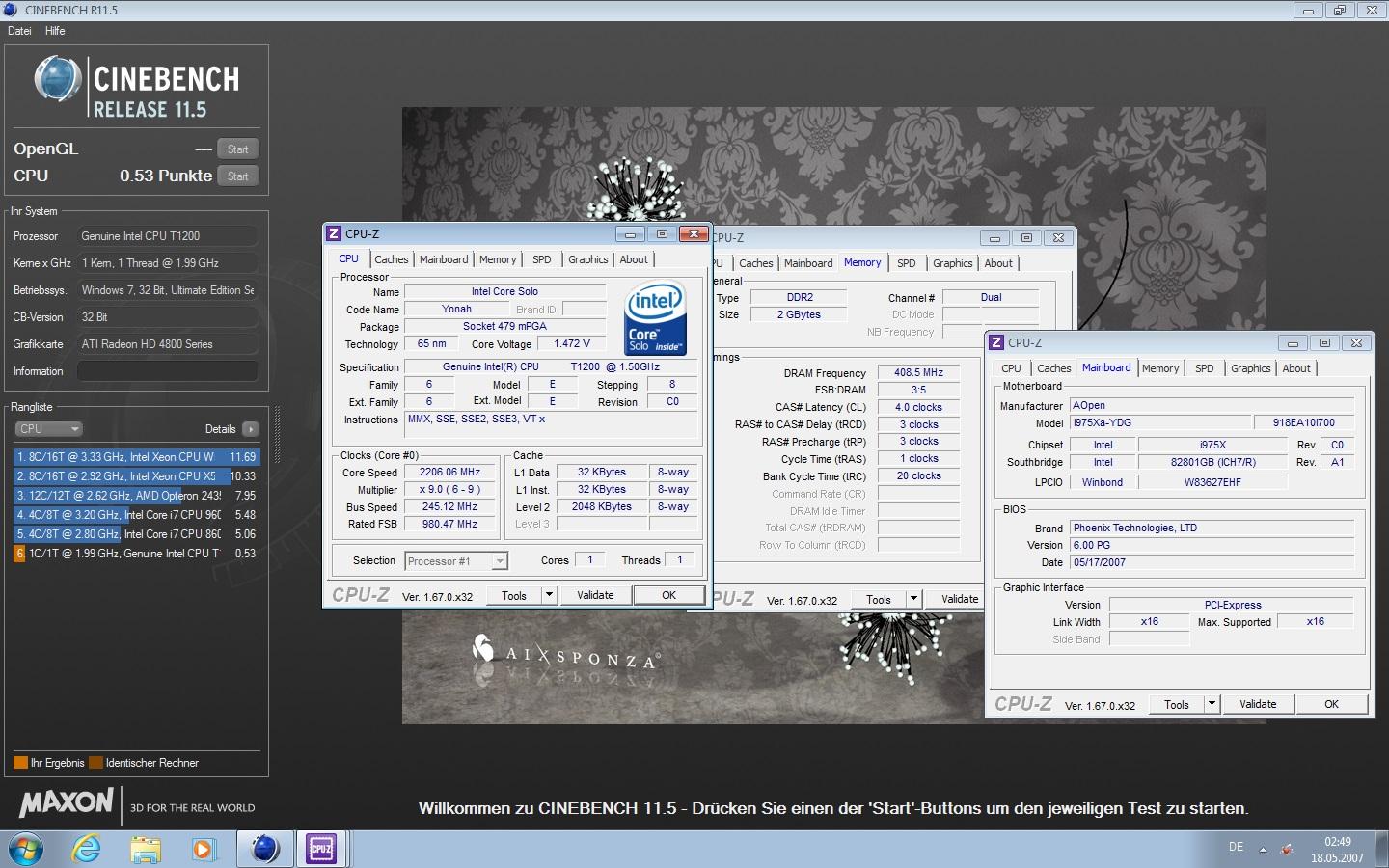Click the Intel Core Solo inside logo

(x=656, y=318)
